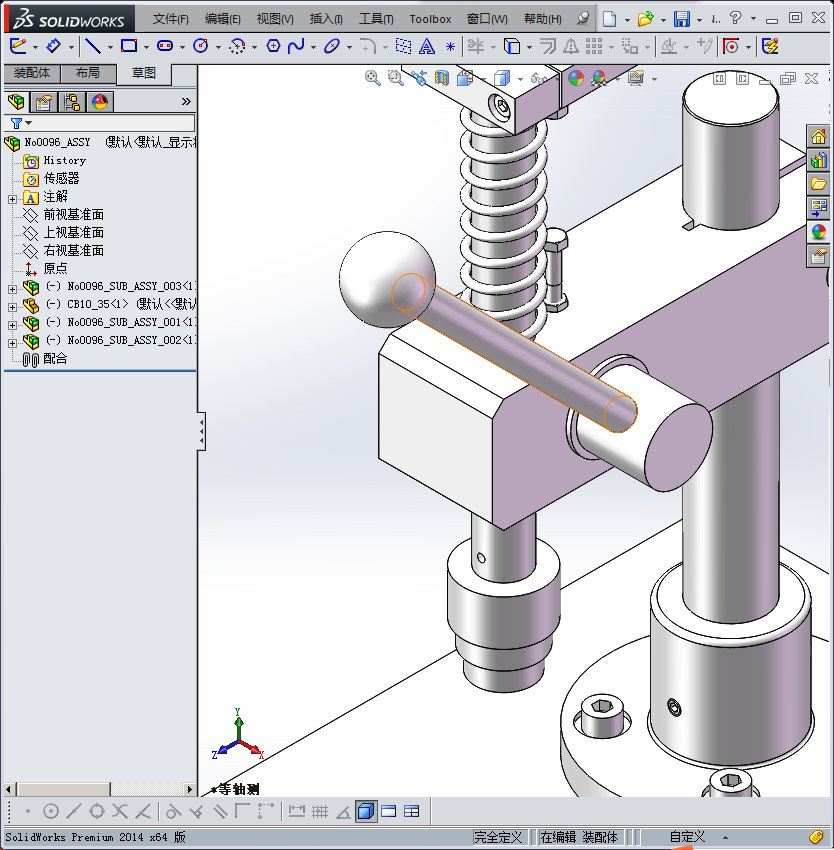Open the filter dropdown in the feature tree
The image size is (834, 850).
29,123
